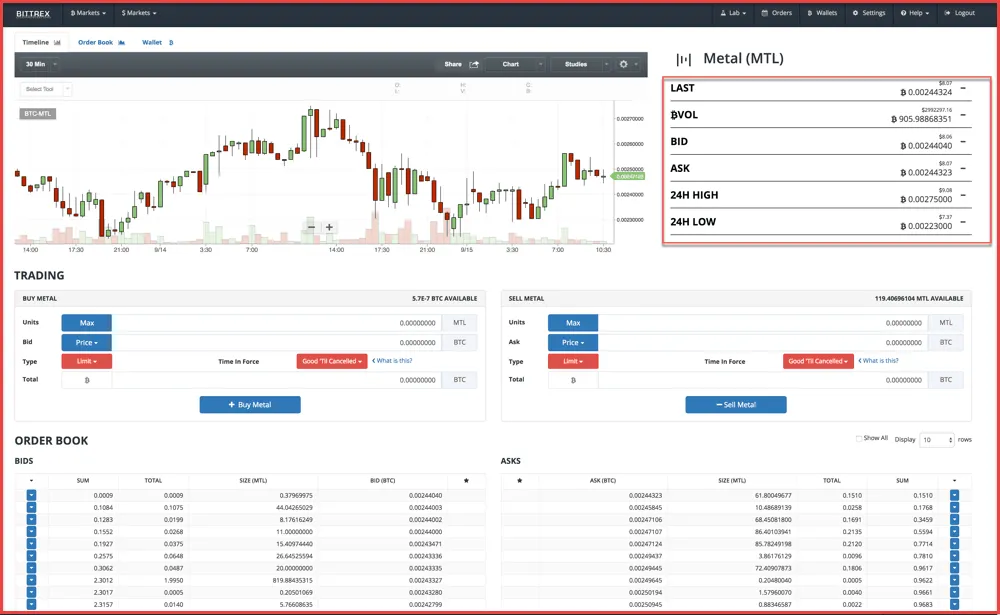Open the Dollar Markets menu

pos(138,13)
